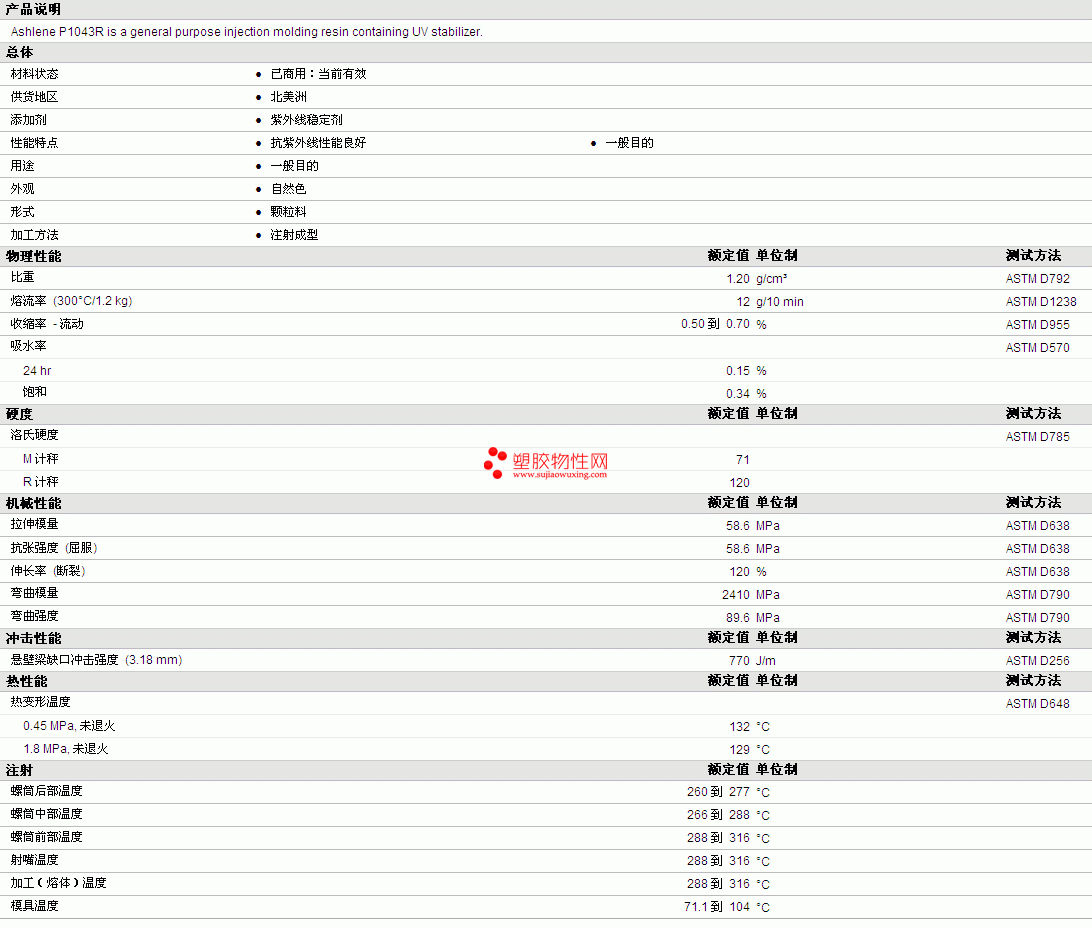Click the '拉伸模量' row label
1092x928 pixels.
[34, 524]
